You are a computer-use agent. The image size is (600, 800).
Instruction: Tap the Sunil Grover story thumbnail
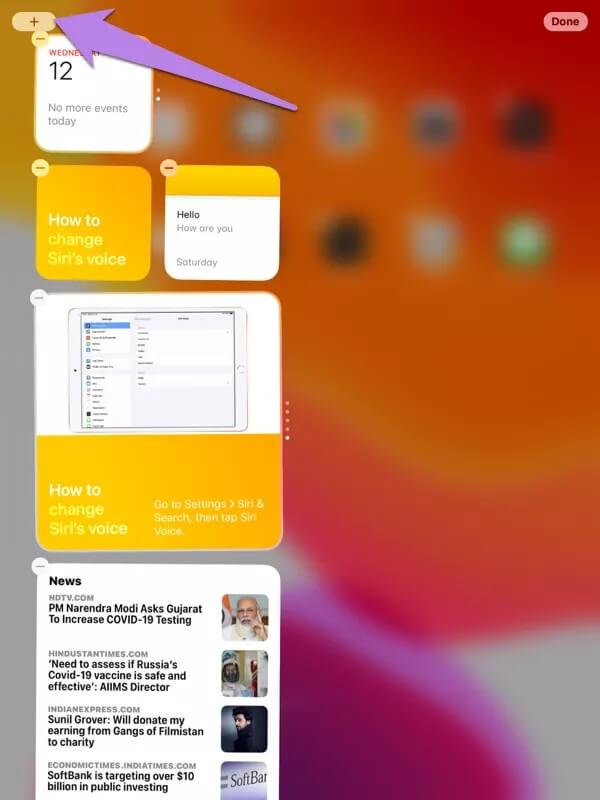pyautogui.click(x=244, y=729)
